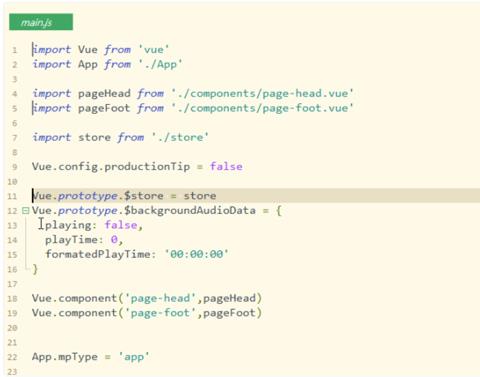Click the false value after productionTip
Image resolution: width=480 pixels, height=377 pixels.
click(x=226, y=166)
